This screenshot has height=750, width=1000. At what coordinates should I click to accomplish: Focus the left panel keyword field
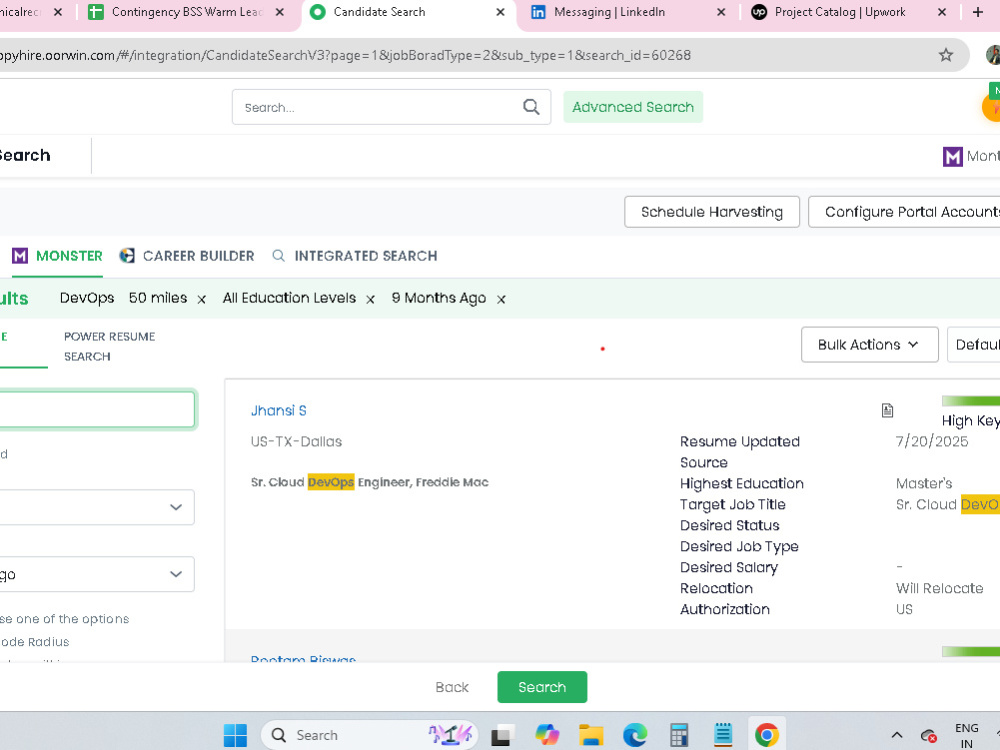coord(97,409)
